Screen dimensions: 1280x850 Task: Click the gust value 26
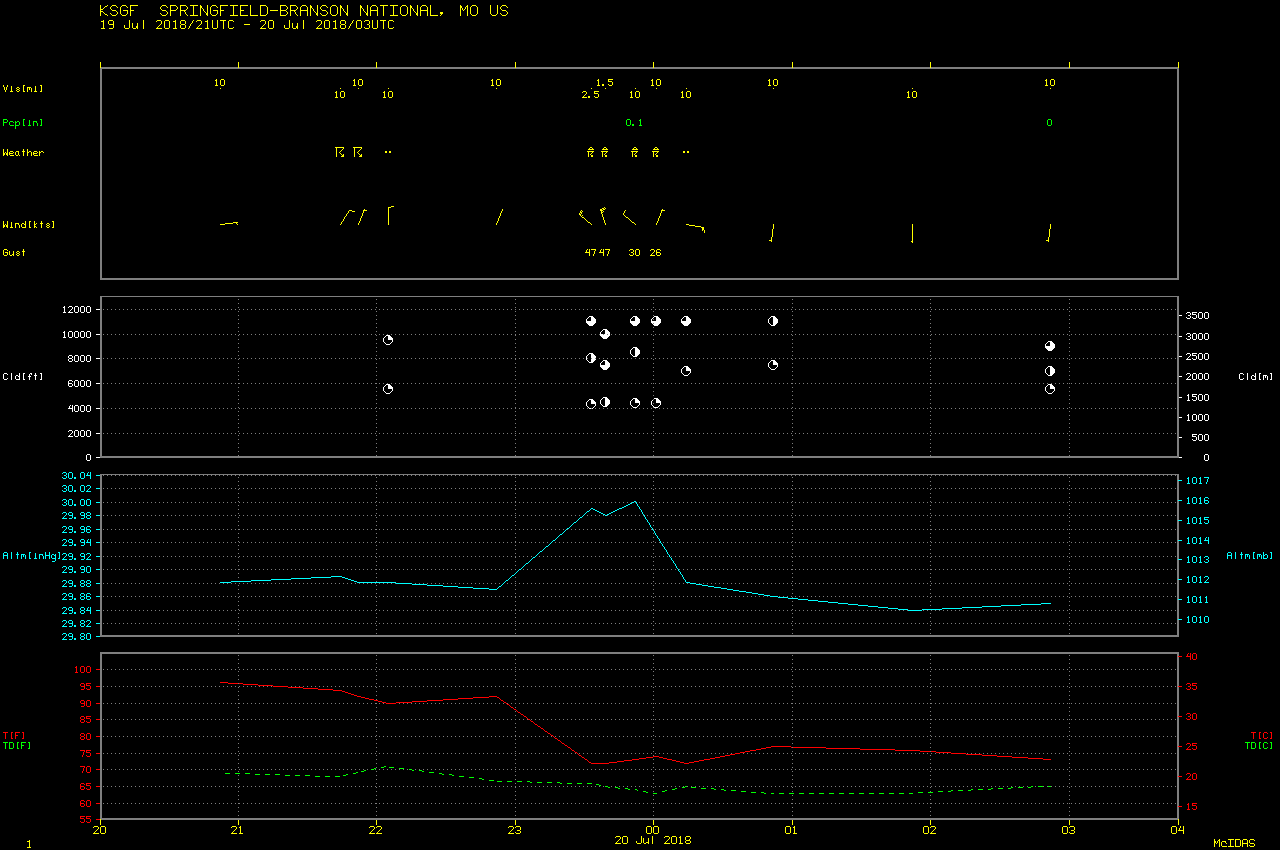point(655,253)
